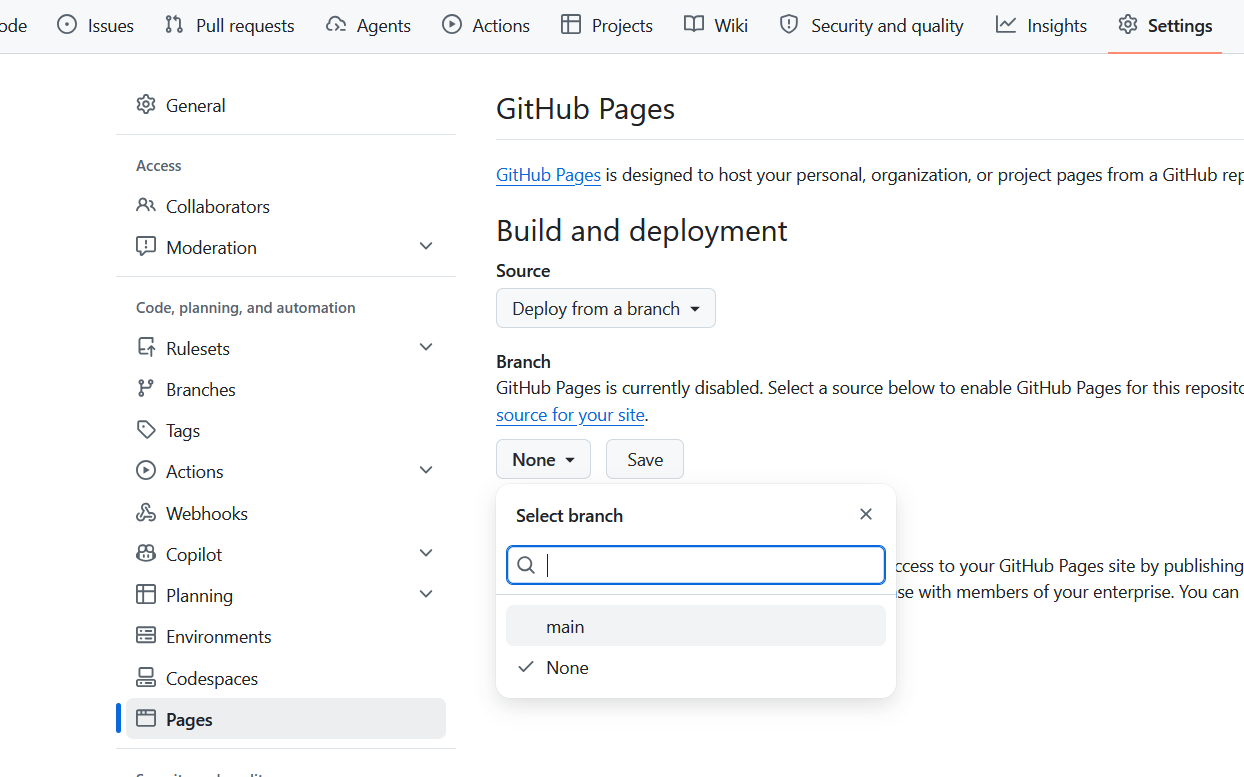Viewport: 1244px width, 777px height.
Task: Click the Agents cloud icon
Action: point(336,25)
